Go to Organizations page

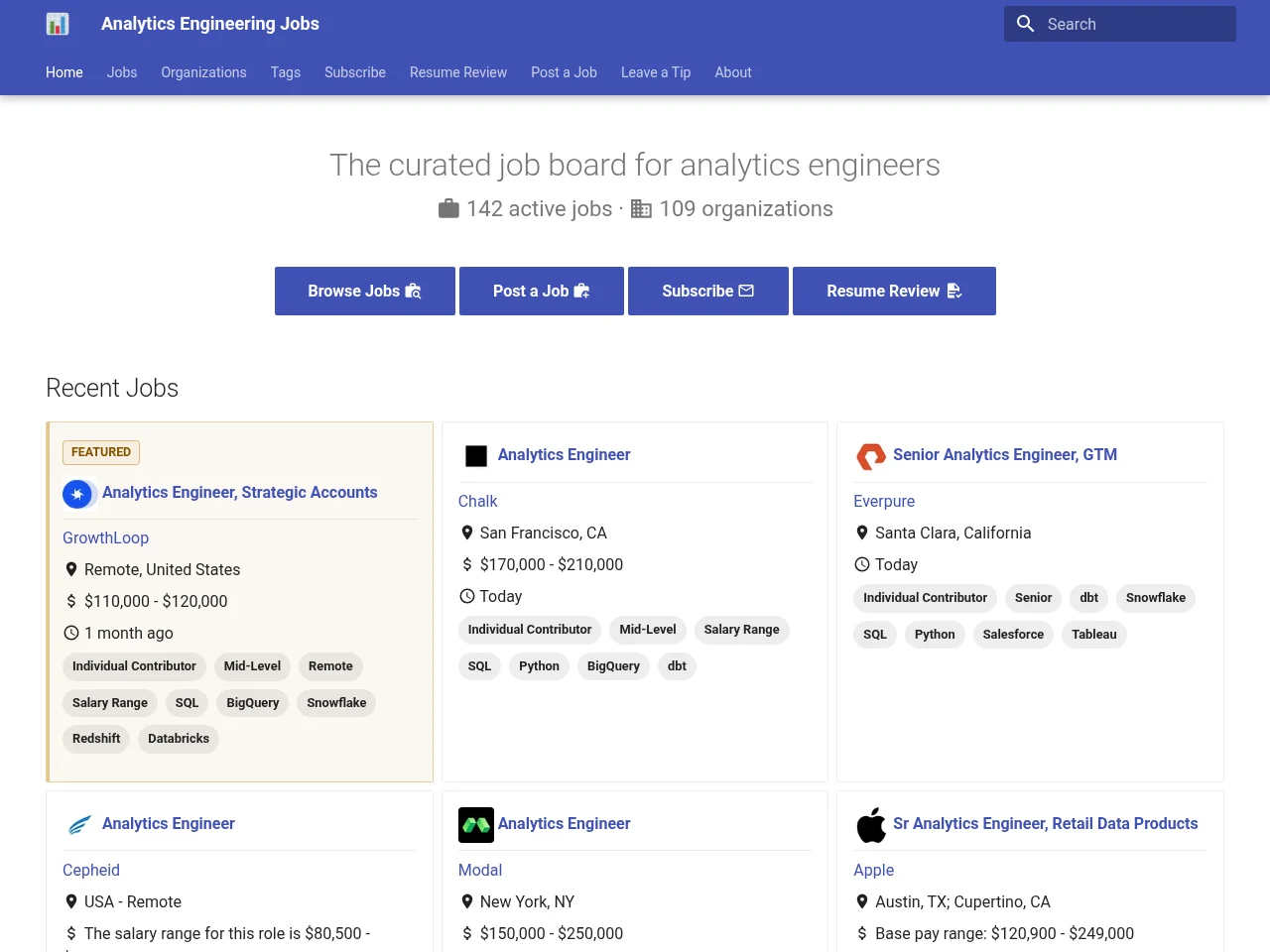[203, 72]
